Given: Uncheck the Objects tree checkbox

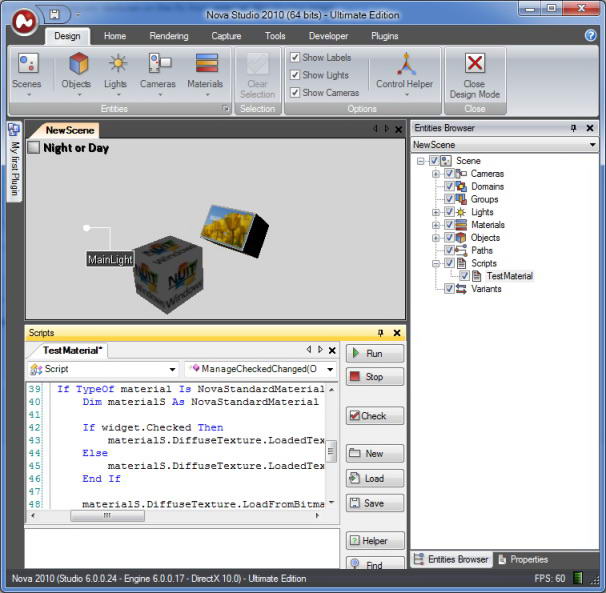Looking at the screenshot, I should tap(449, 237).
